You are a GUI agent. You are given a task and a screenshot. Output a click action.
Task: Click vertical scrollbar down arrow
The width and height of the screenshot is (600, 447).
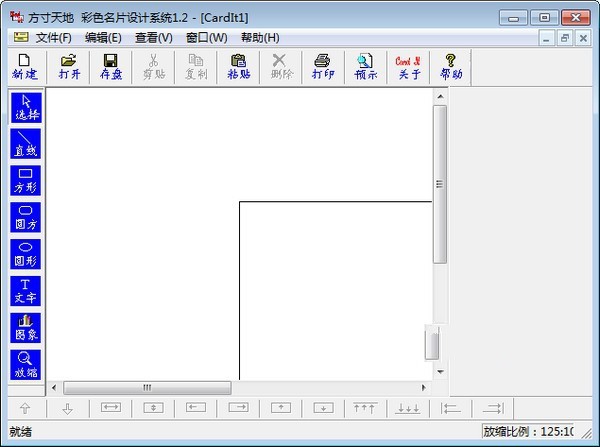[x=440, y=372]
